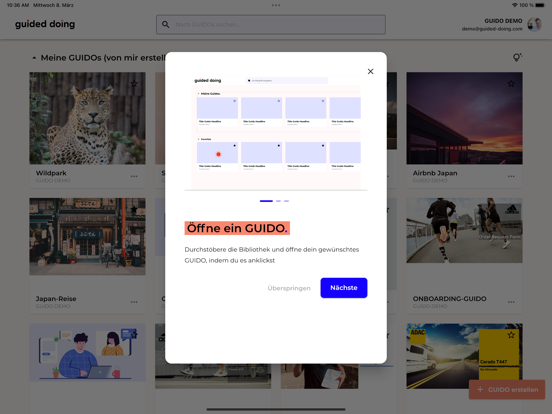Jump to the second tour page indicator
Screen dimensions: 552x414
[x=278, y=201]
